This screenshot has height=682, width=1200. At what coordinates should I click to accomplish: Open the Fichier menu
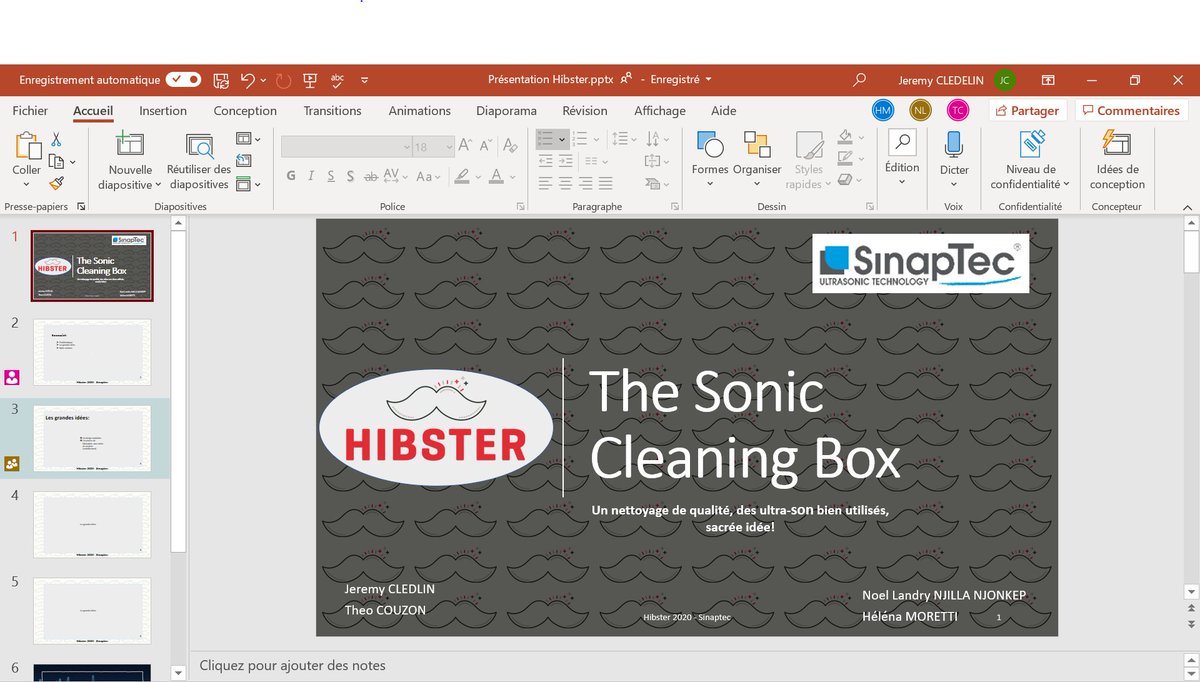tap(30, 111)
